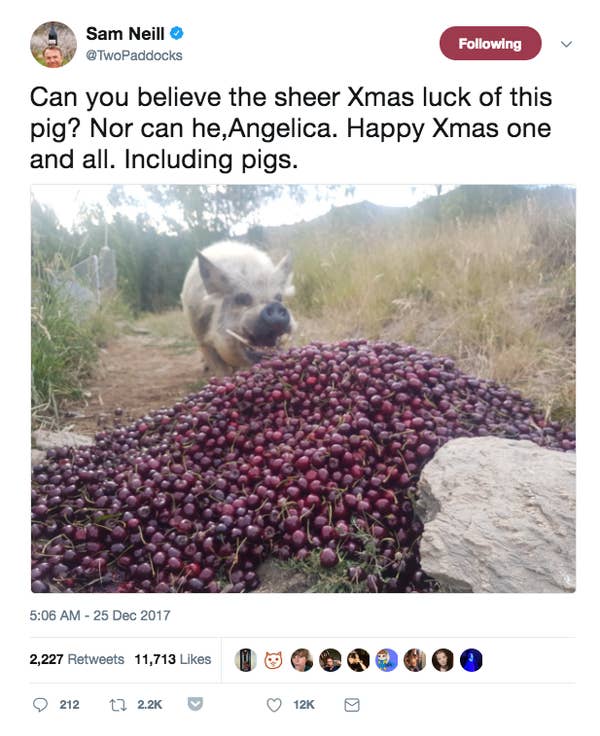Click the 12K like count
This screenshot has width=600, height=736.
(304, 705)
